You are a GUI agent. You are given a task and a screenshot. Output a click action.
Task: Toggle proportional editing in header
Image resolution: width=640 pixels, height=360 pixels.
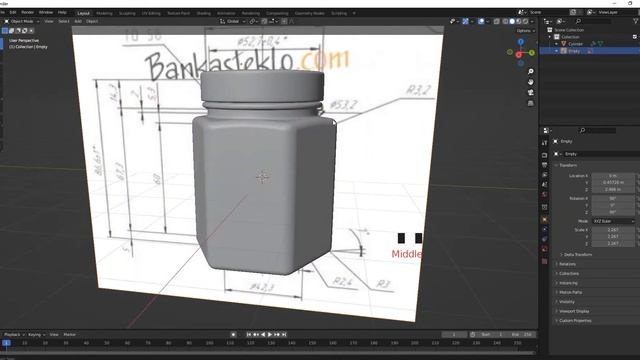click(284, 21)
